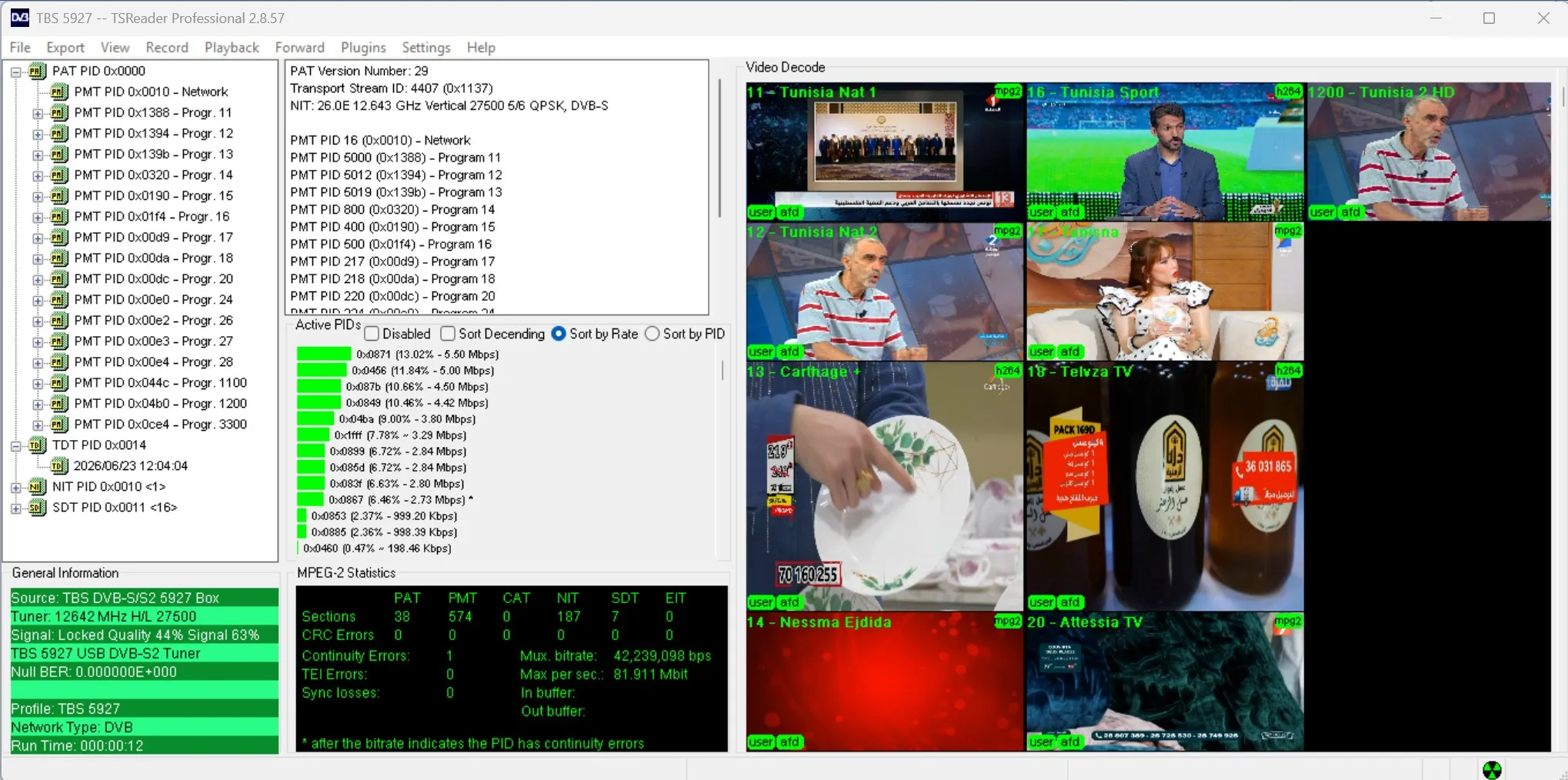The height and width of the screenshot is (780, 1568).
Task: Click the 'Transport Stream ID: 4407 (0x1137)' line
Action: pyautogui.click(x=391, y=88)
